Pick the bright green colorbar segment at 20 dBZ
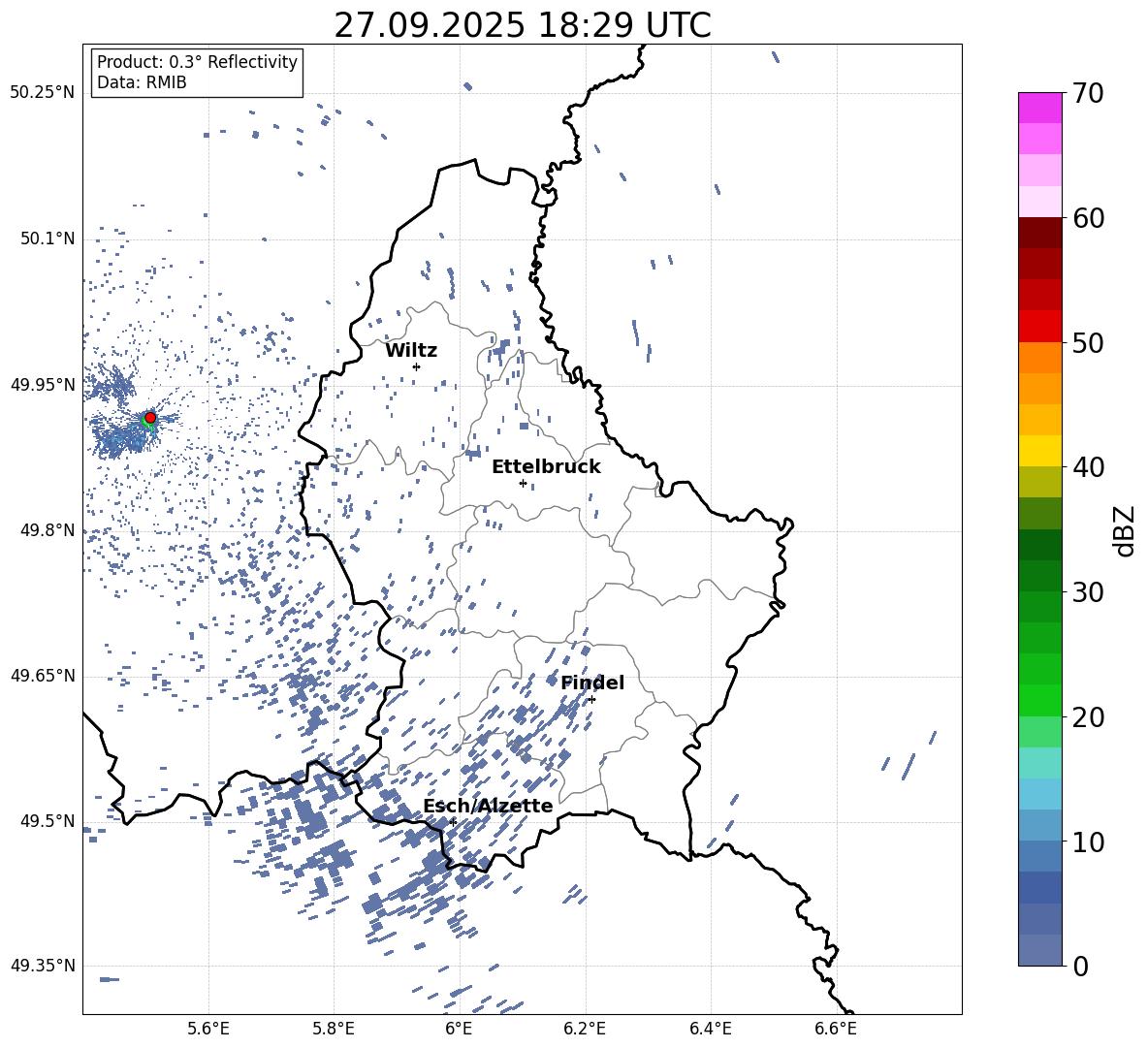 tap(1039, 700)
